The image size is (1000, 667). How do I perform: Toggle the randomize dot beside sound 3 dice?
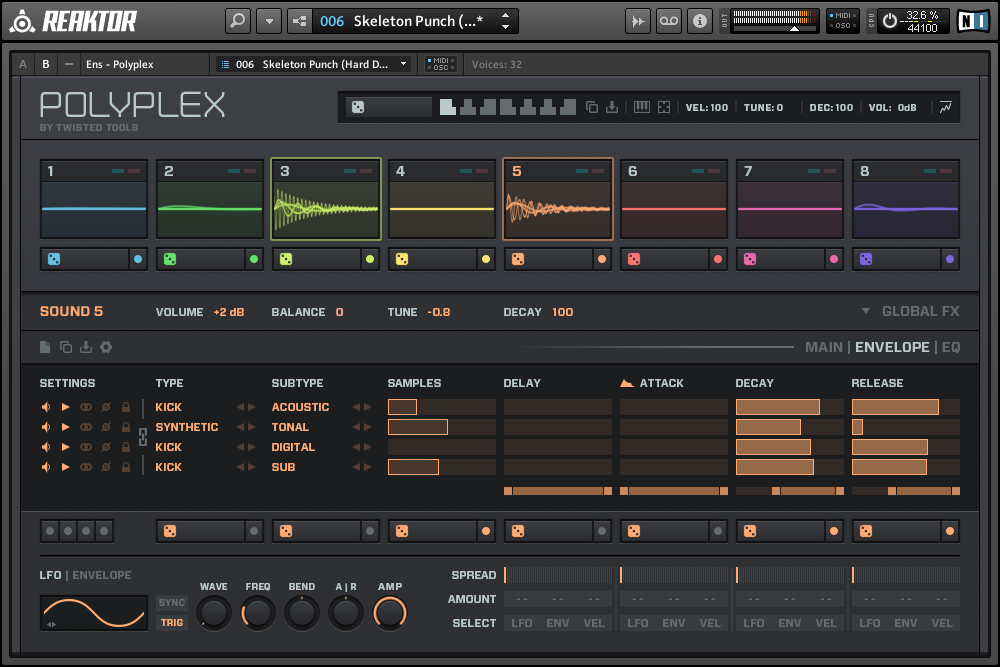(370, 259)
